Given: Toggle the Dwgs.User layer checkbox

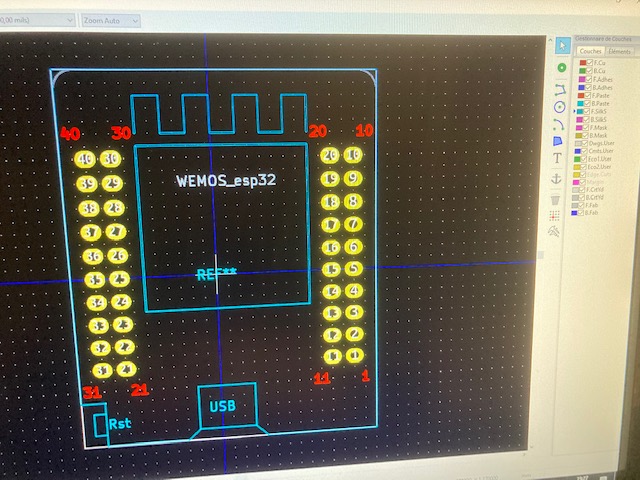Looking at the screenshot, I should pyautogui.click(x=585, y=143).
